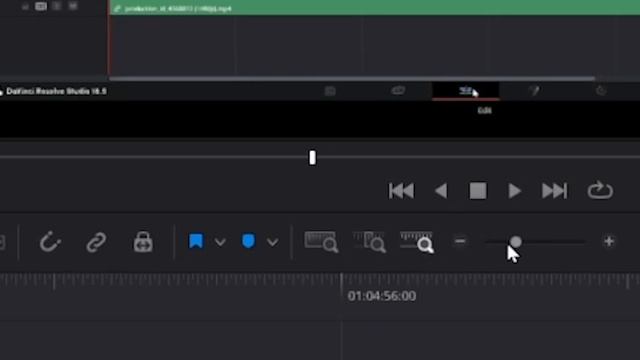This screenshot has width=640, height=360.
Task: Add a blue flag to the clip
Action: pyautogui.click(x=196, y=241)
